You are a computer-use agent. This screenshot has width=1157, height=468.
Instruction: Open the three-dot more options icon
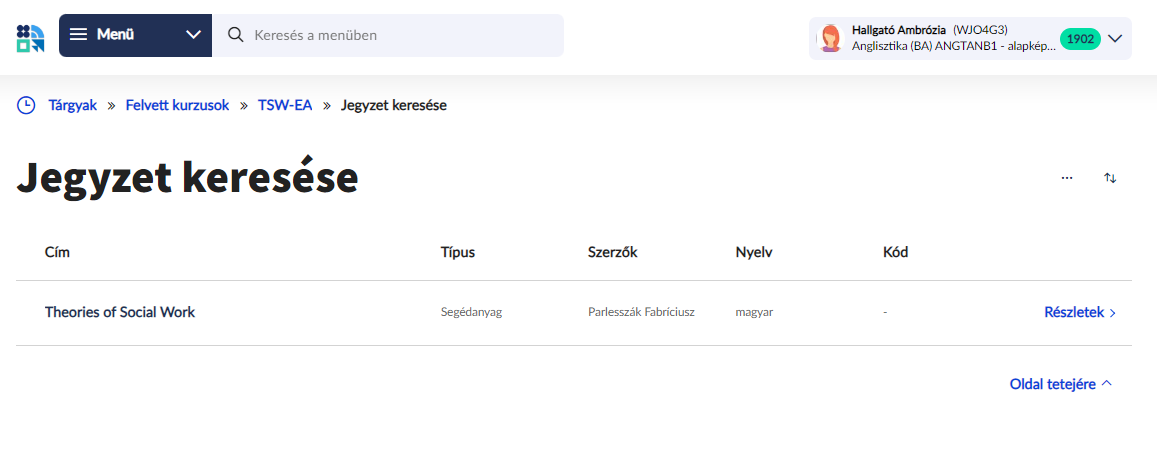[1066, 178]
